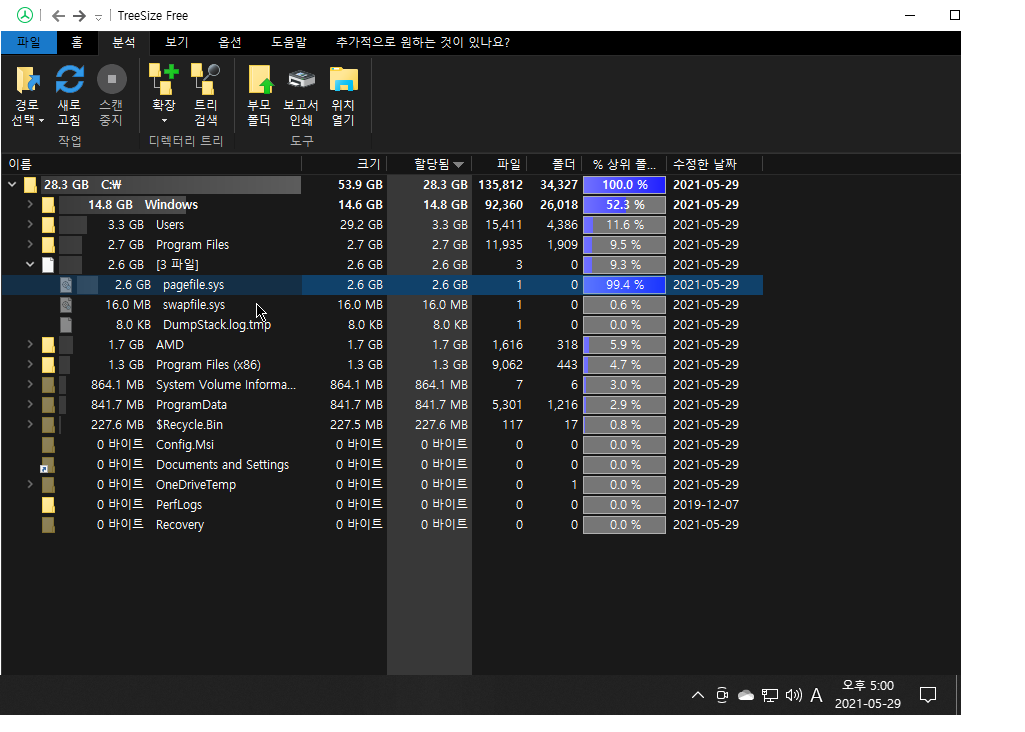
Task: Click the back arrow in title bar
Action: [58, 16]
